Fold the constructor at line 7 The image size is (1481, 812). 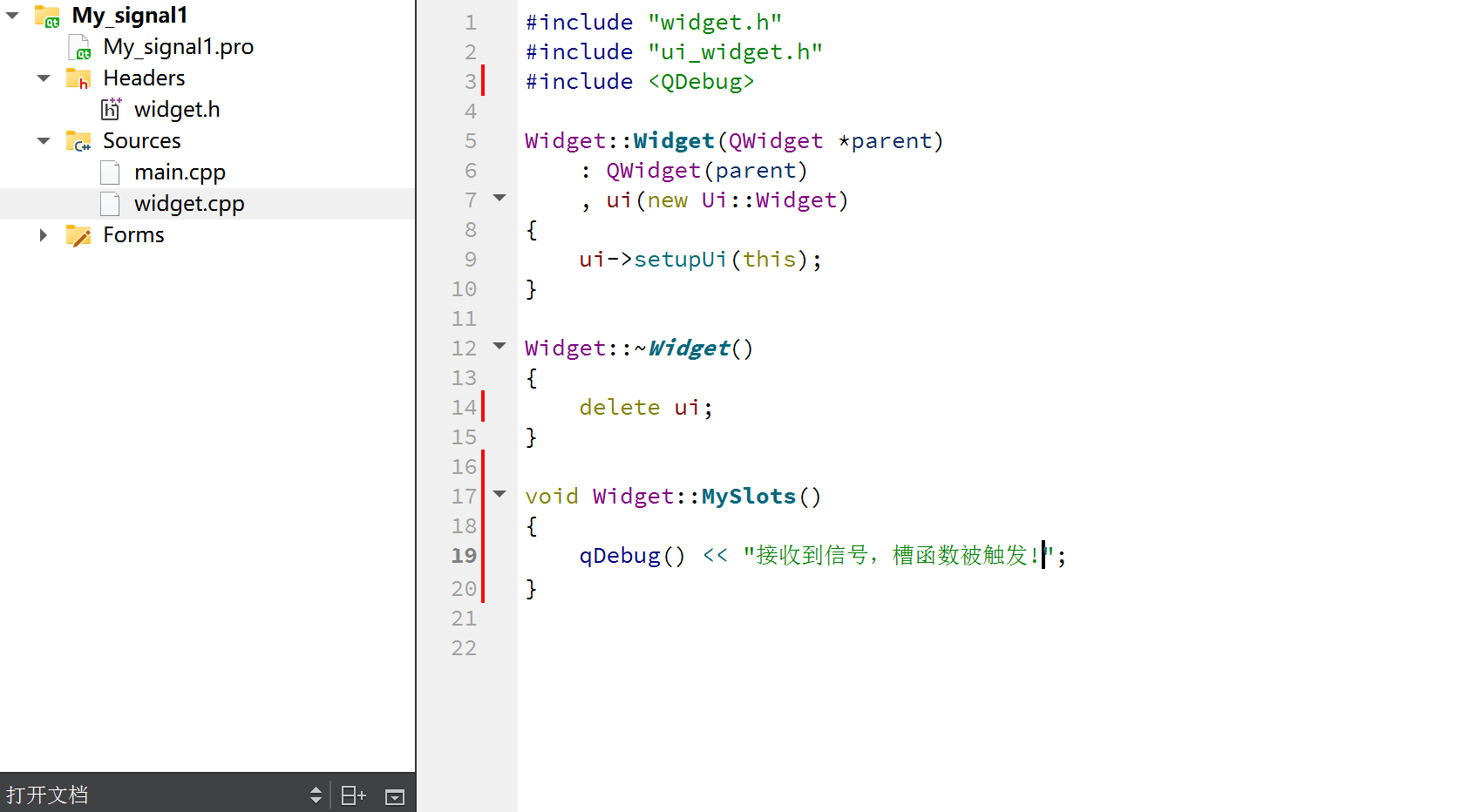[x=499, y=198]
